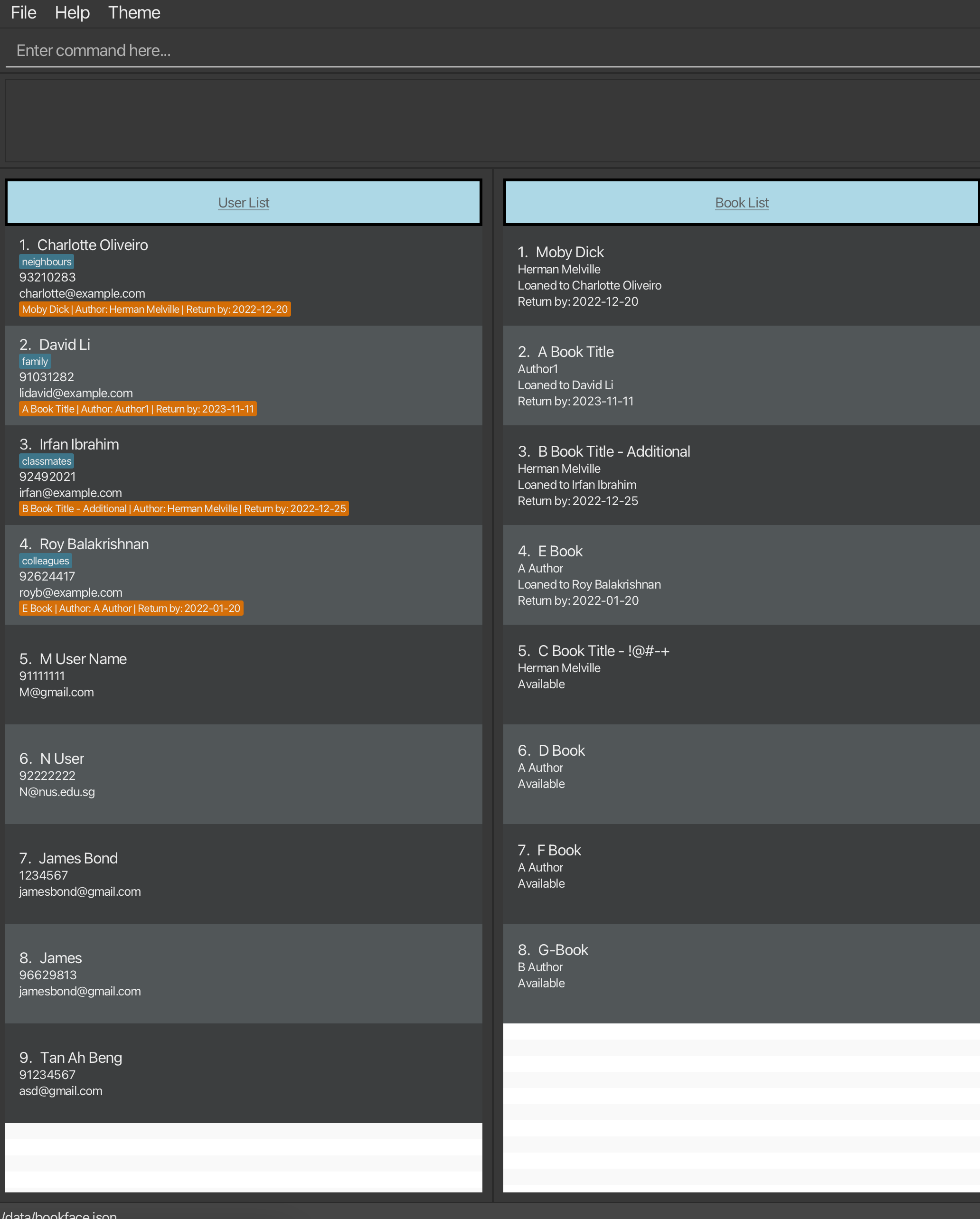
Task: Click the result display box
Action: pyautogui.click(x=490, y=120)
